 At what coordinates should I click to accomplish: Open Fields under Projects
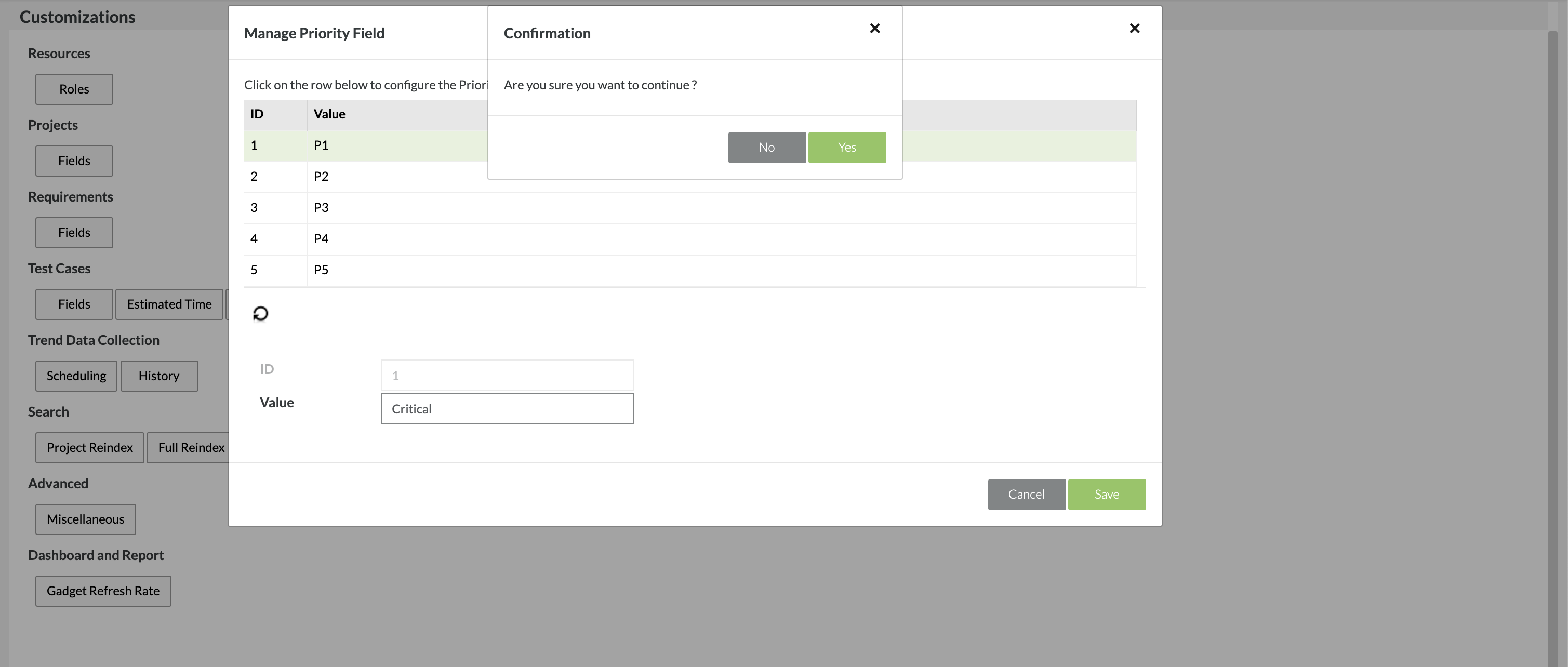pos(74,161)
